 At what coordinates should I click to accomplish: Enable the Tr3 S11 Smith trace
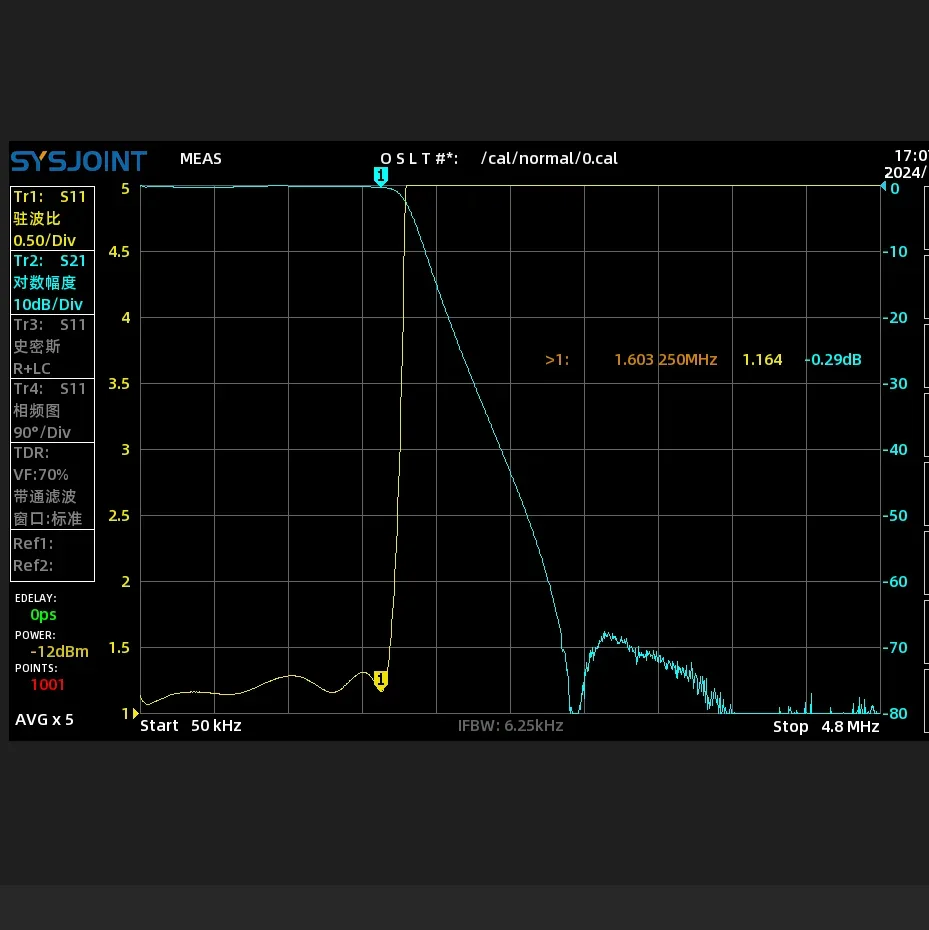point(52,346)
